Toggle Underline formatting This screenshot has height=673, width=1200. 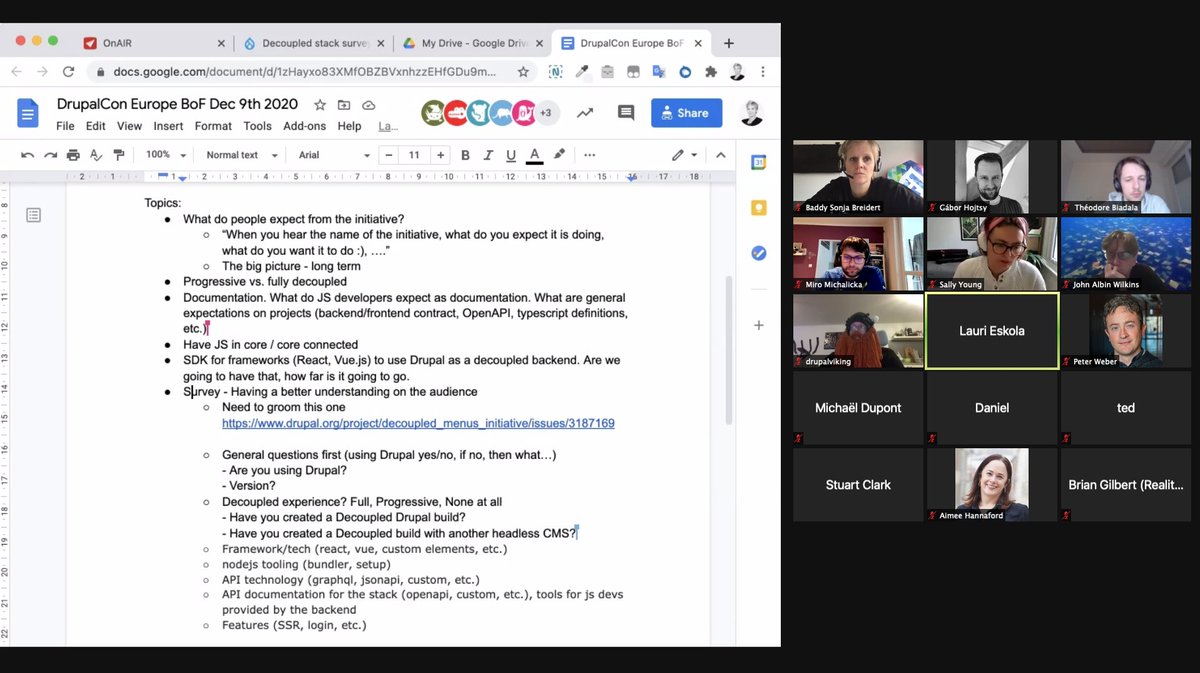point(511,155)
